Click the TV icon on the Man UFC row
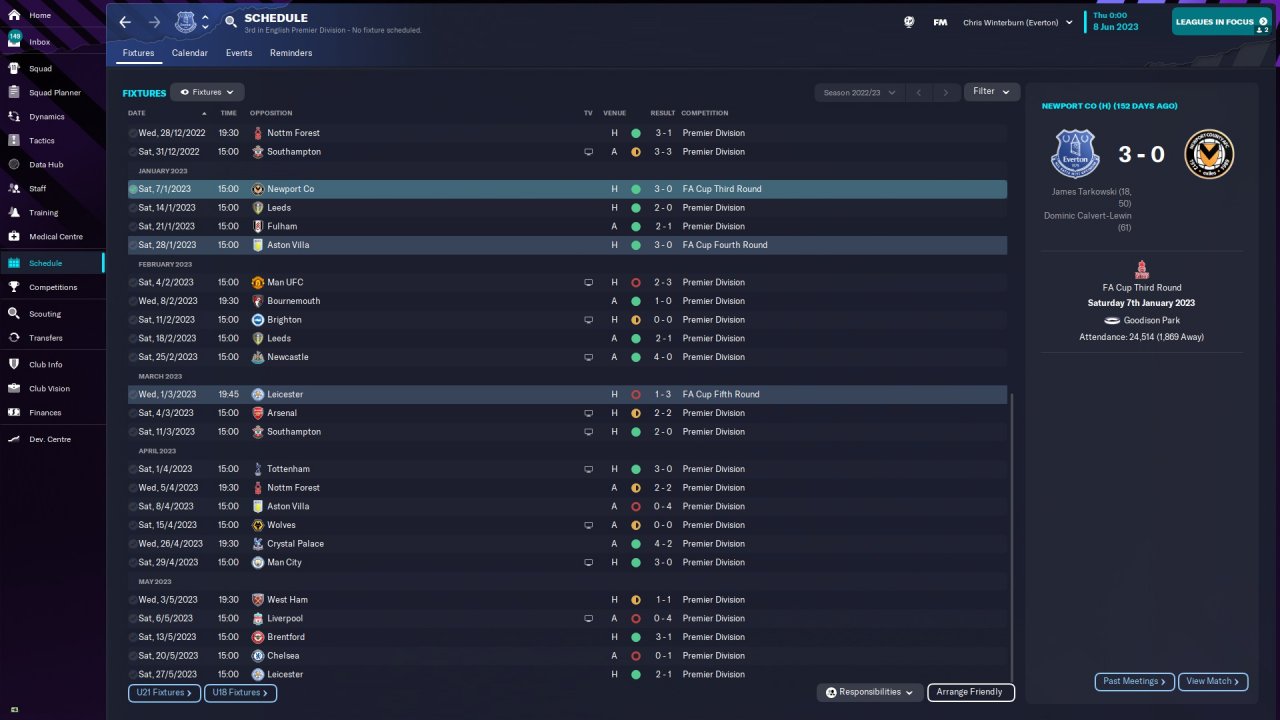 [589, 283]
